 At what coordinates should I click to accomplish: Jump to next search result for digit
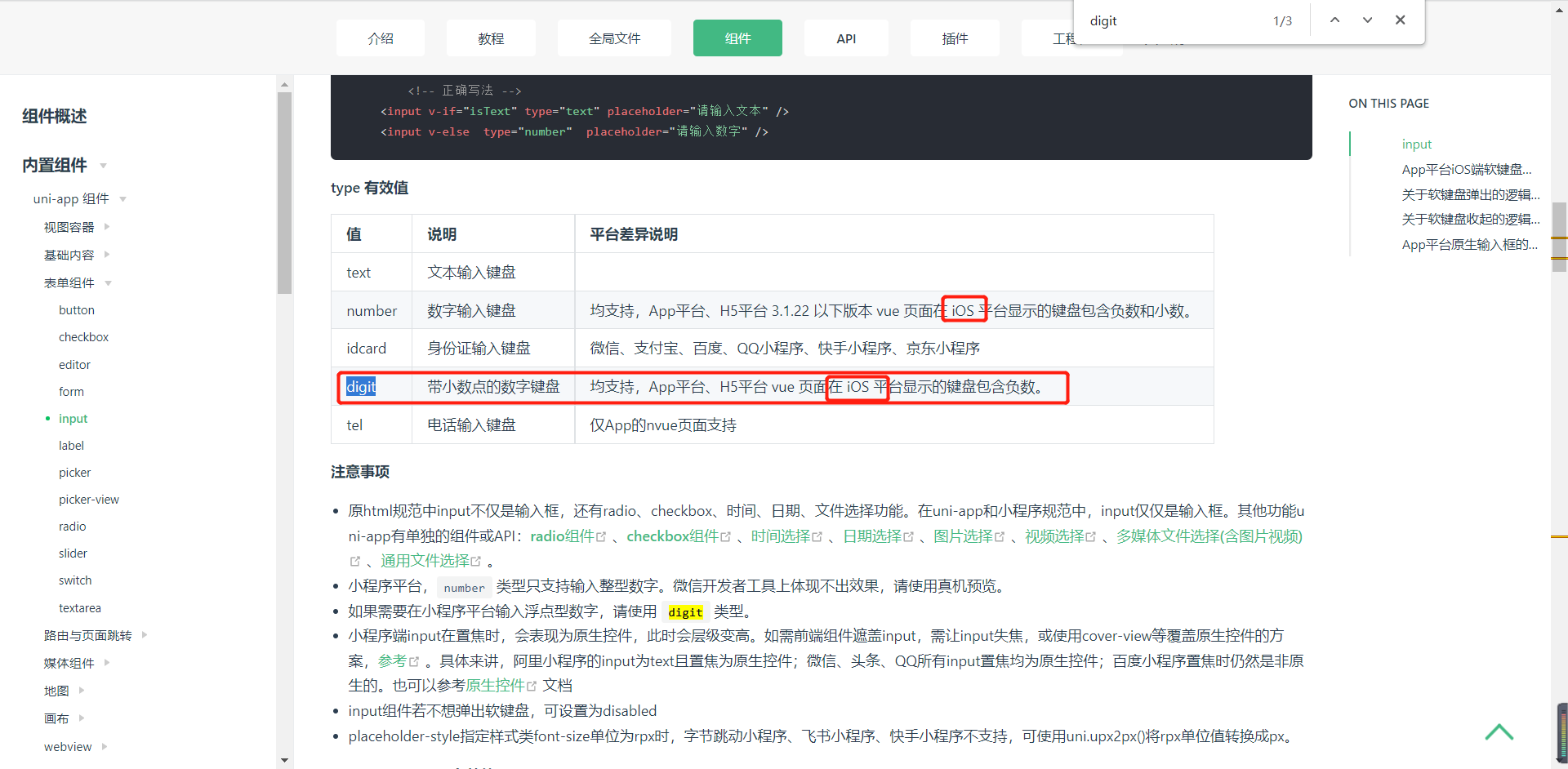click(1366, 20)
